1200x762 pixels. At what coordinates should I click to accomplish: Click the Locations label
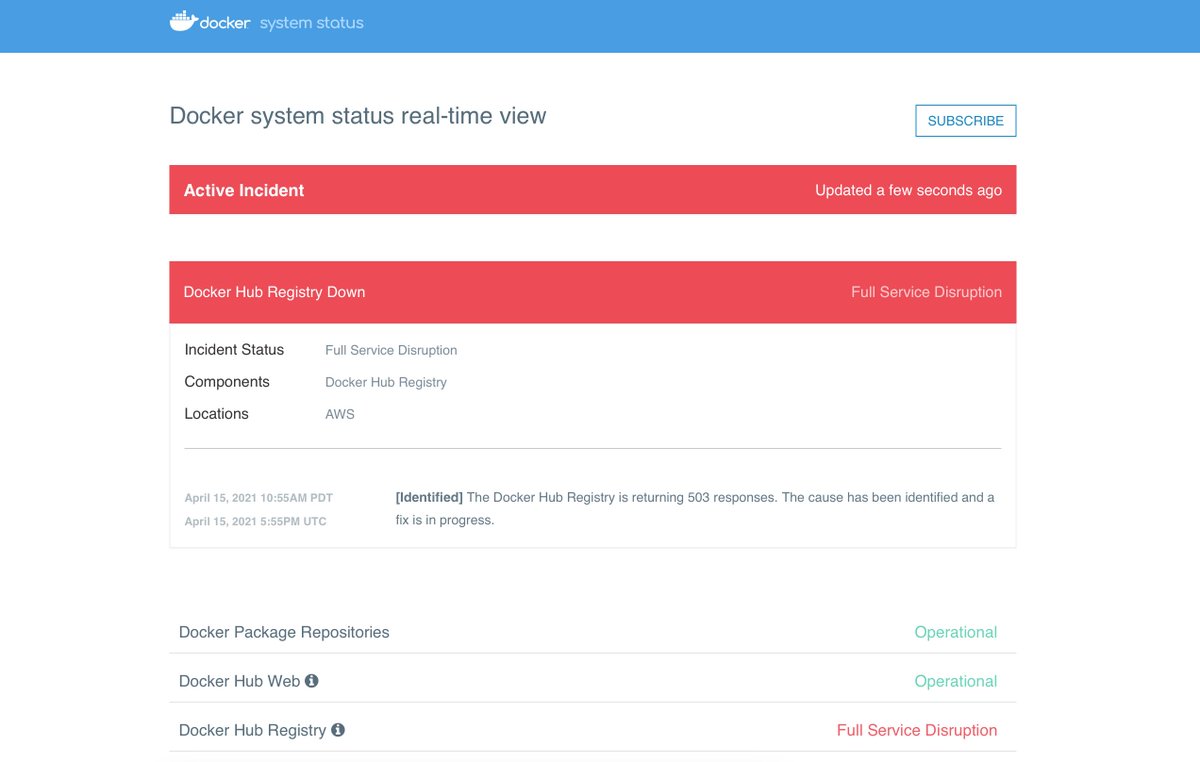pos(216,414)
